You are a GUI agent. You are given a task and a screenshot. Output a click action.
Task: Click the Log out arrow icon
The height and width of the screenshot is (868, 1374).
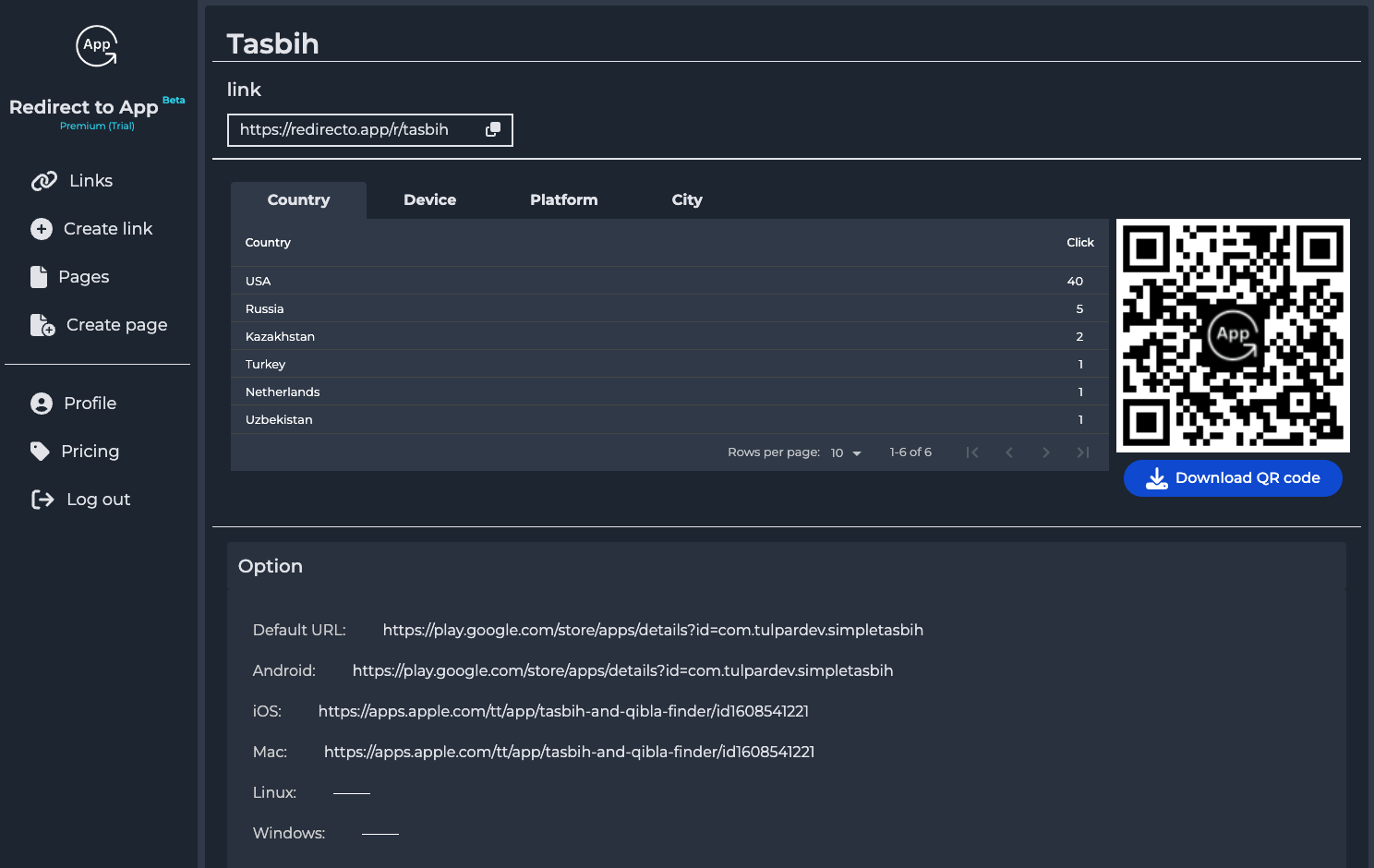click(42, 500)
